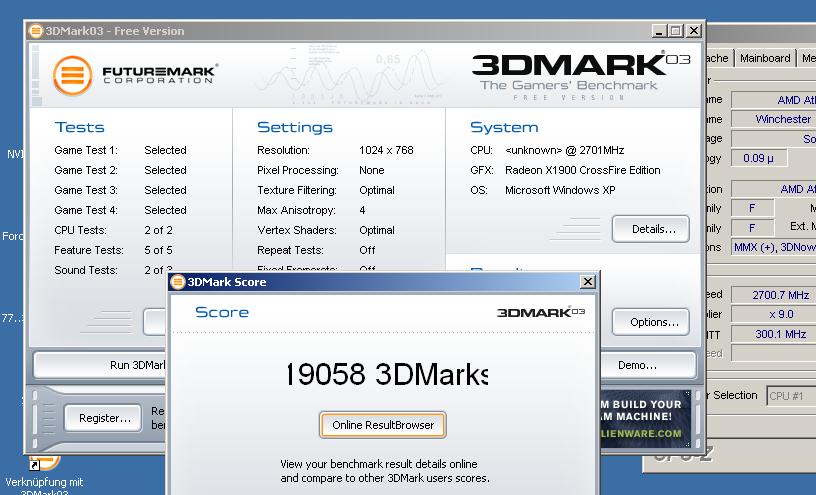Click the Score heading in the dialog

pos(222,312)
